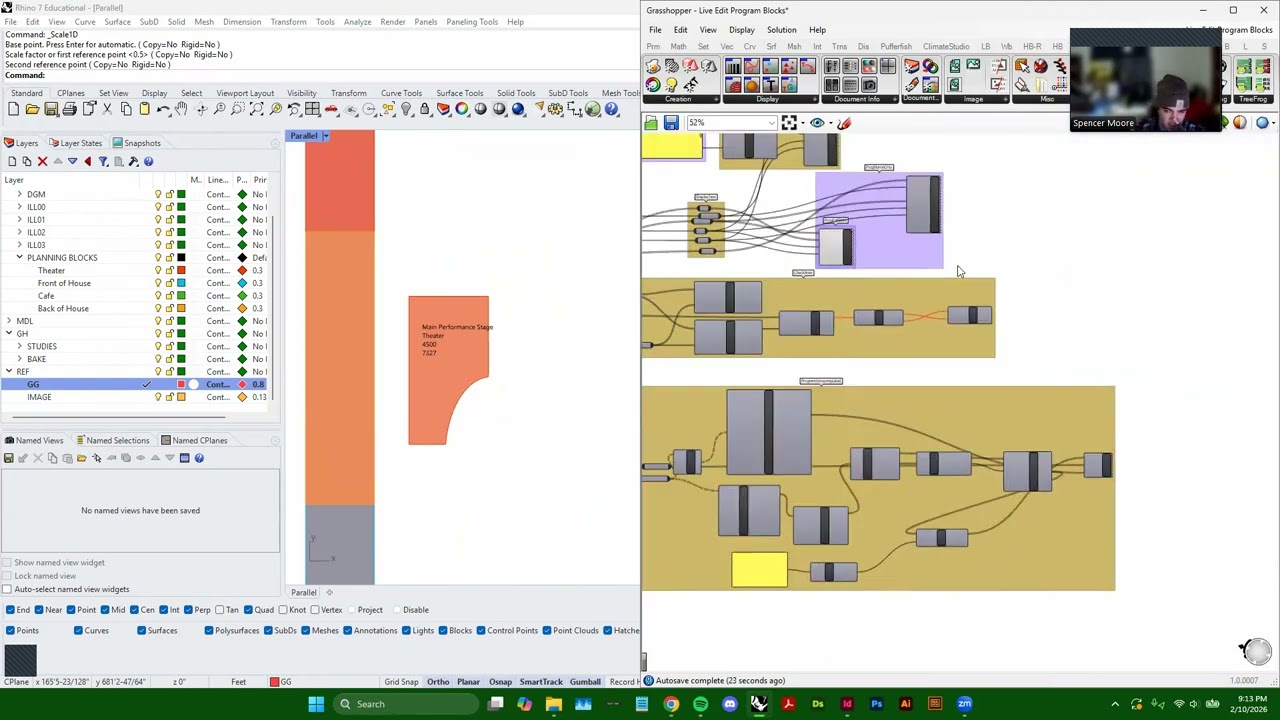Click the layer tools hammer icon

coord(133,161)
